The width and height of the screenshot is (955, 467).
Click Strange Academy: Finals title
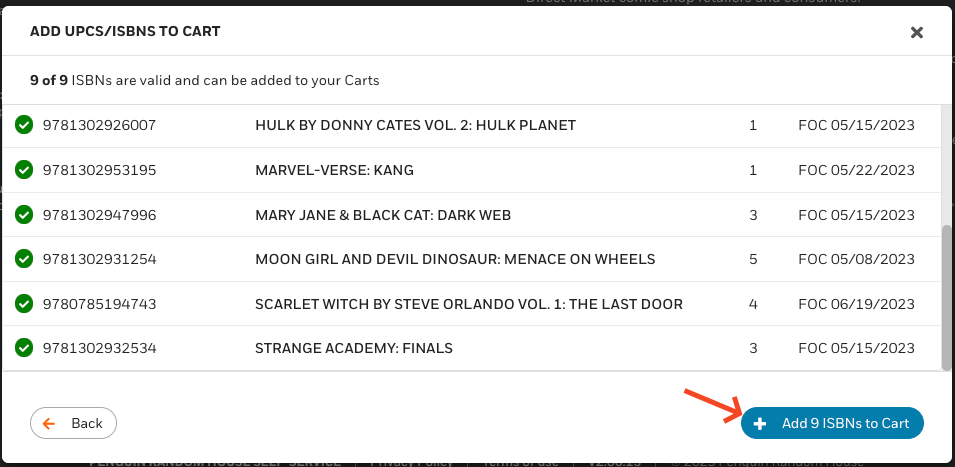click(354, 348)
